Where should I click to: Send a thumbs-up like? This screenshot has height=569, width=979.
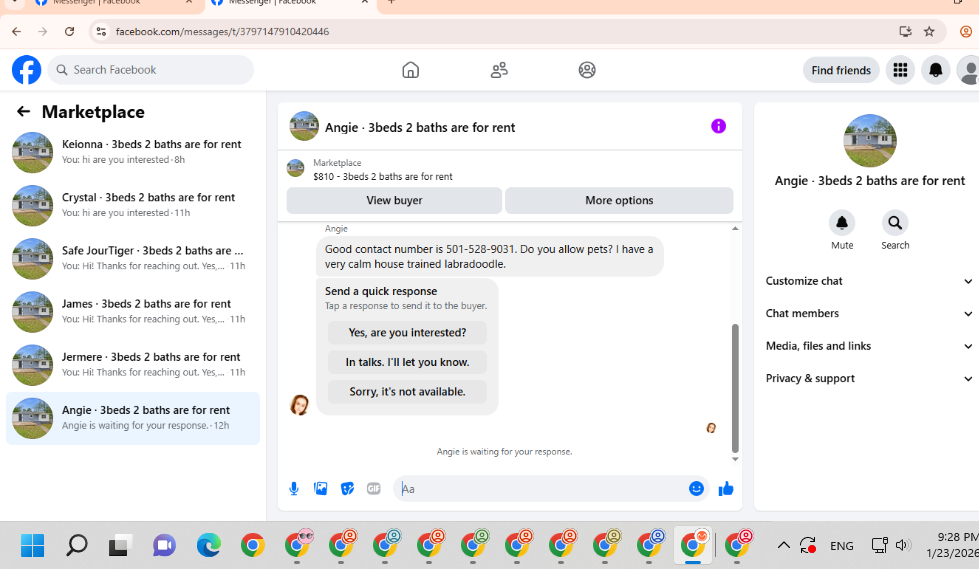point(726,489)
